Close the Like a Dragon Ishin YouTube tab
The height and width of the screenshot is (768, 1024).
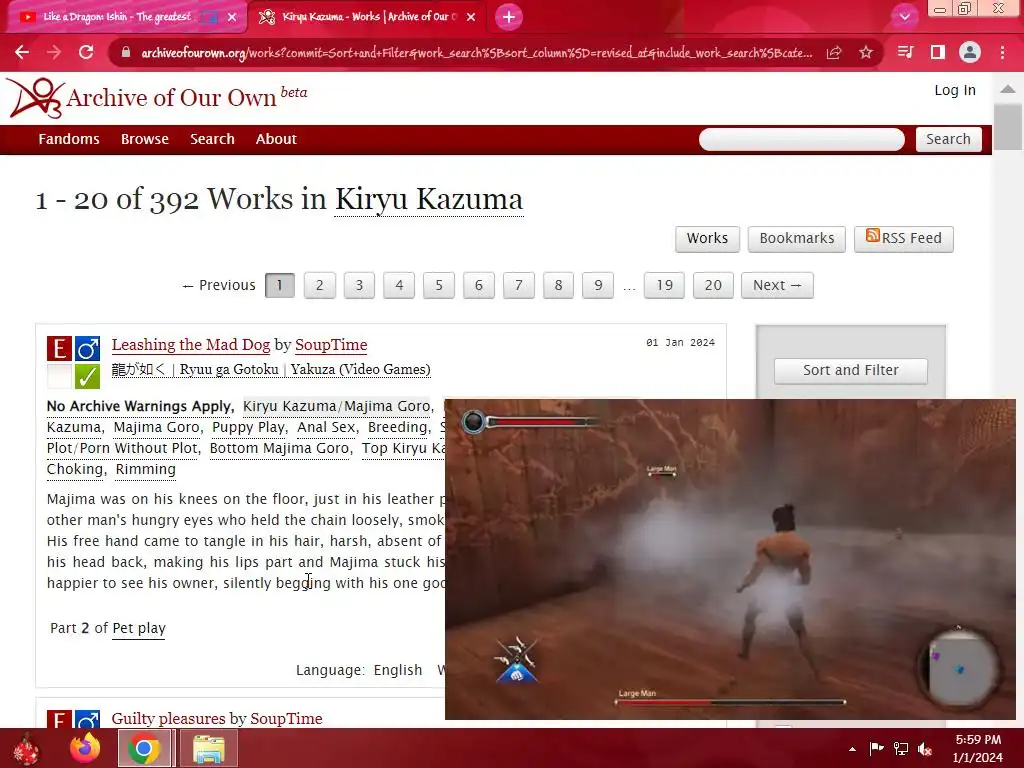tap(232, 18)
